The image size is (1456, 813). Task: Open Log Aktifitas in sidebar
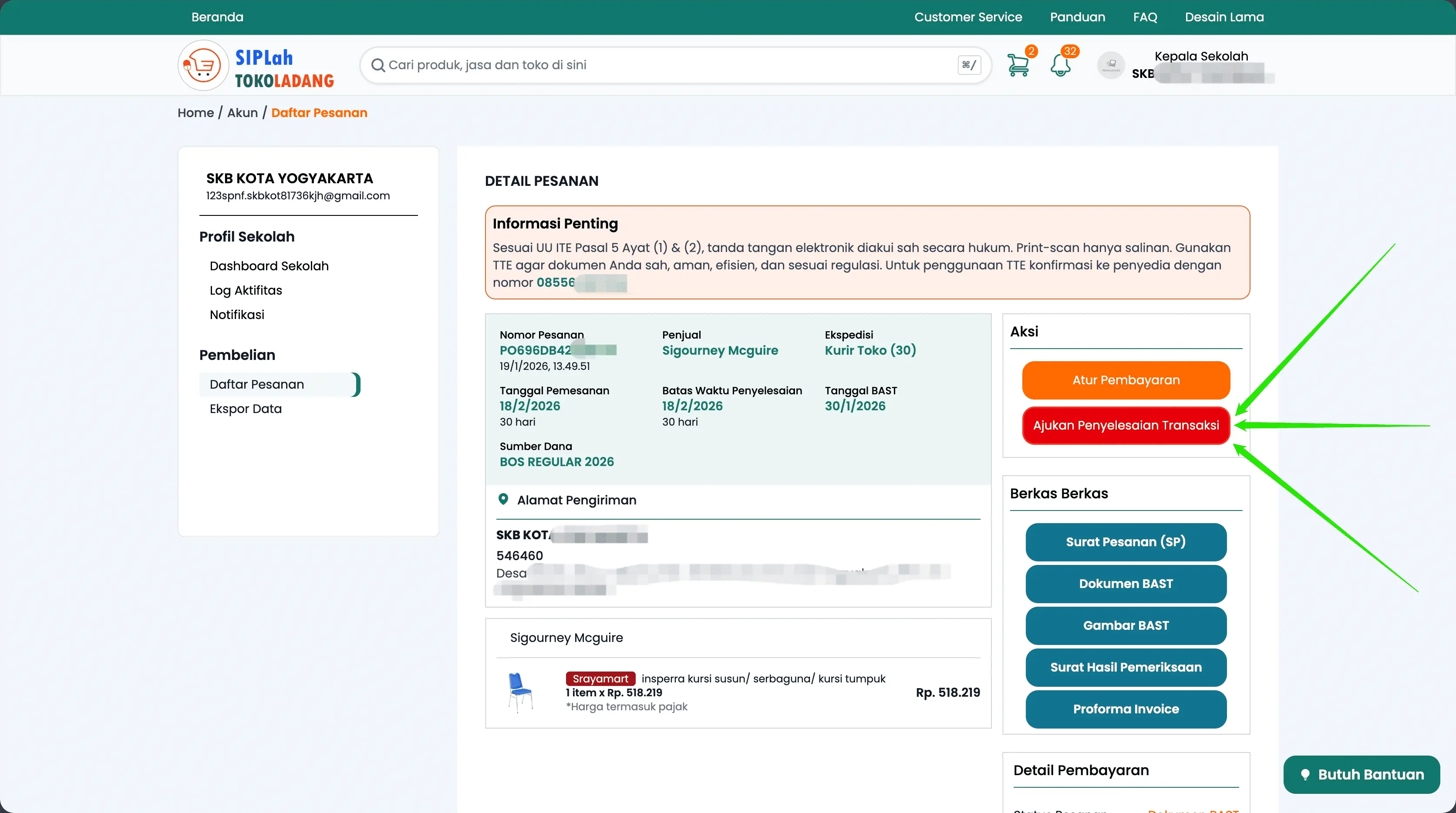click(246, 290)
